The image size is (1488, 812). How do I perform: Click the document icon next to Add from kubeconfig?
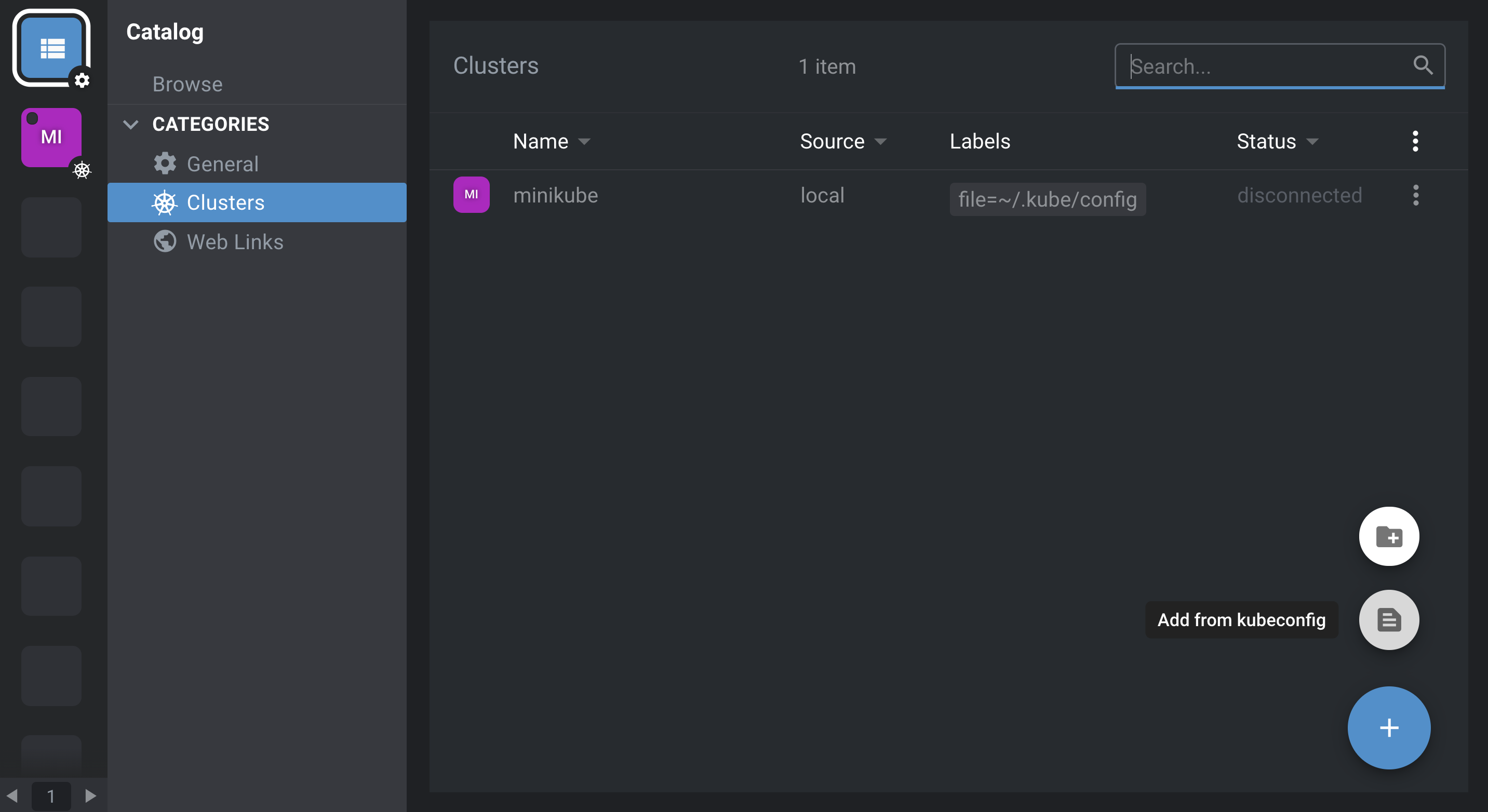pos(1389,620)
